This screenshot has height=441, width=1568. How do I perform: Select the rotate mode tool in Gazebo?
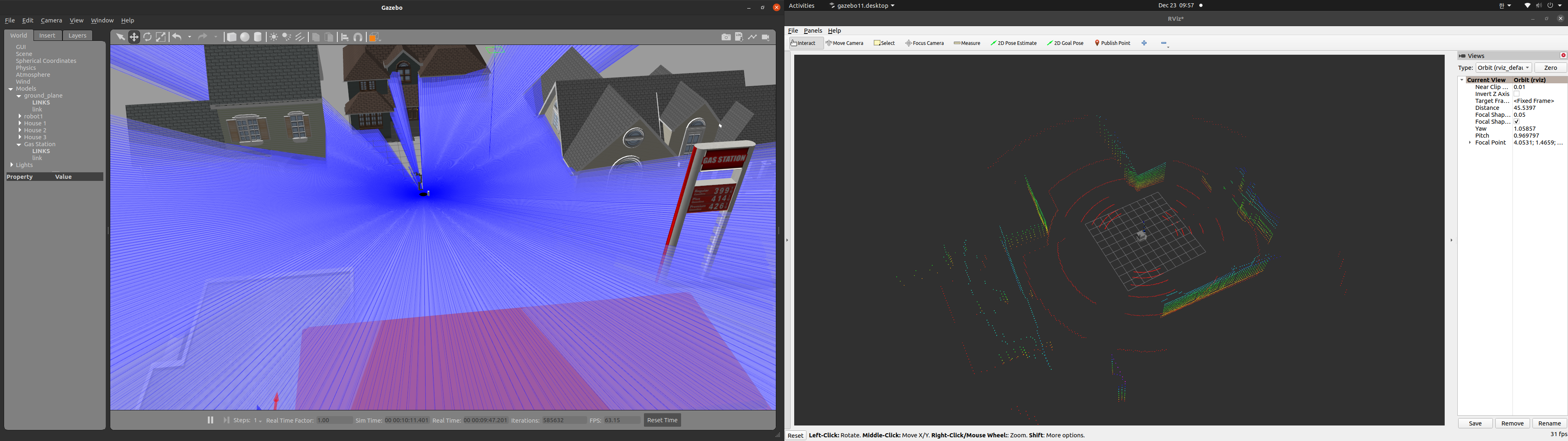click(x=147, y=37)
